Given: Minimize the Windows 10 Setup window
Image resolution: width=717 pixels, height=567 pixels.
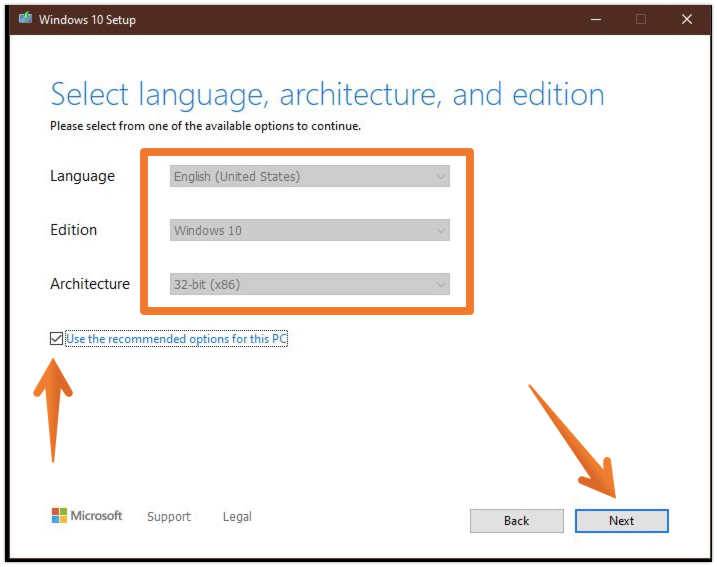Looking at the screenshot, I should pos(595,19).
